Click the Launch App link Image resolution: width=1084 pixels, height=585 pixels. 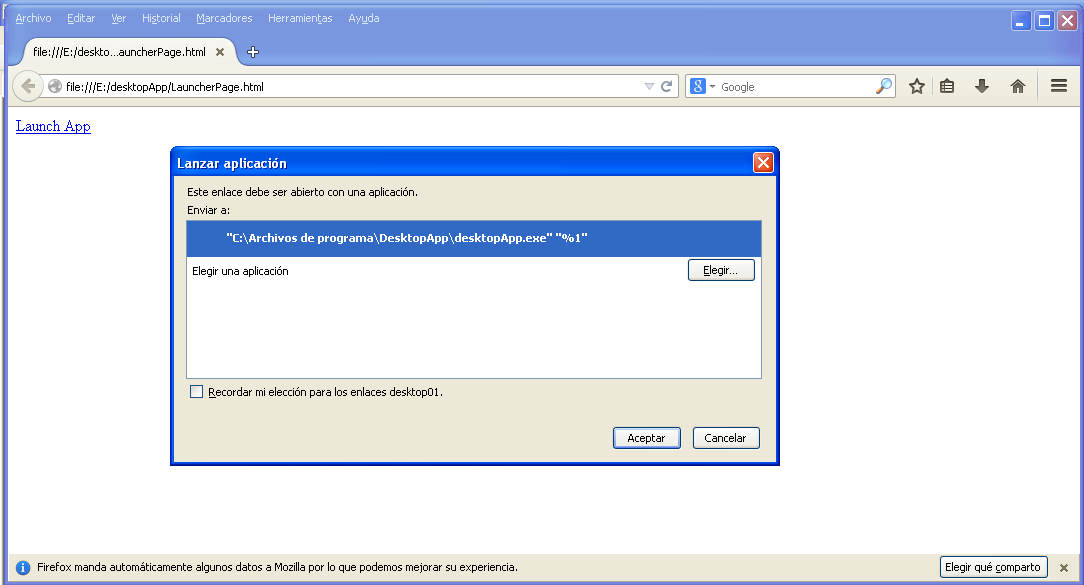tap(52, 126)
